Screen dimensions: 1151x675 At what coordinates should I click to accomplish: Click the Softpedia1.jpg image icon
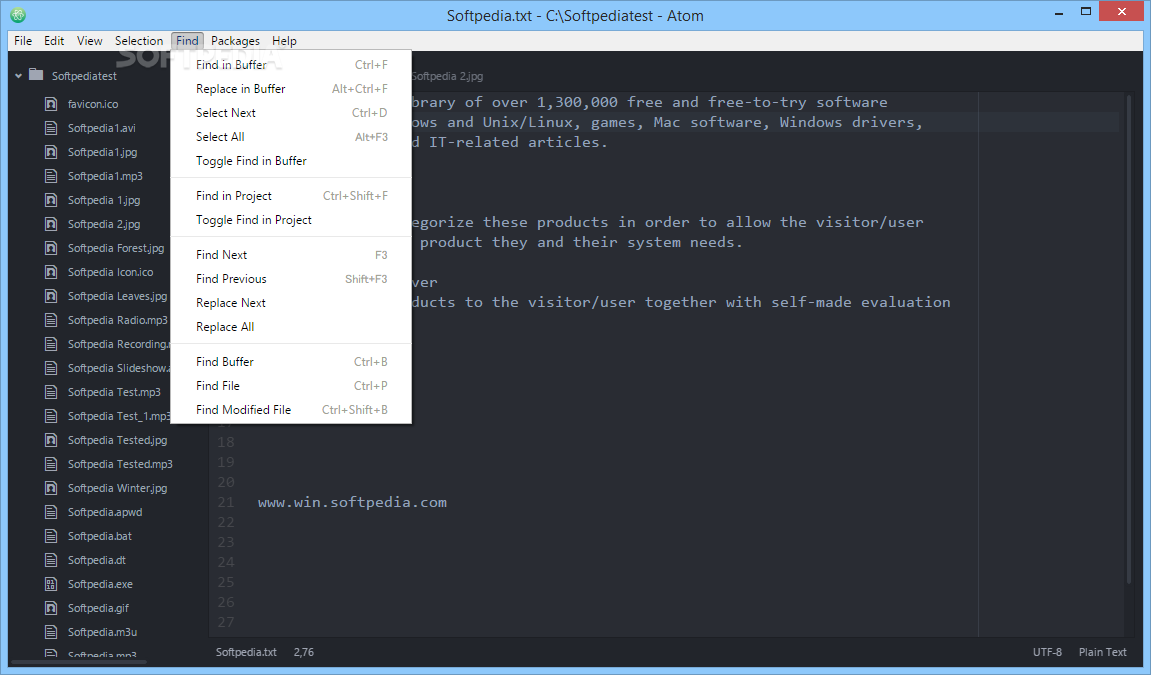51,152
